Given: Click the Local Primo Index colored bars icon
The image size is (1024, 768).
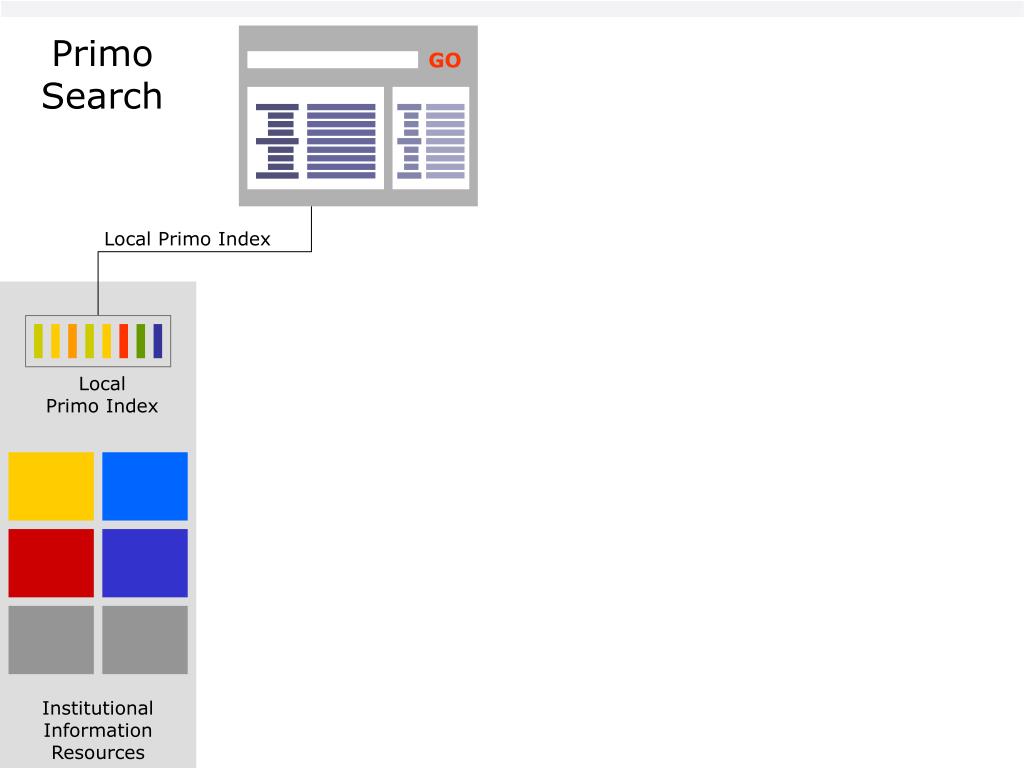Looking at the screenshot, I should click(98, 341).
